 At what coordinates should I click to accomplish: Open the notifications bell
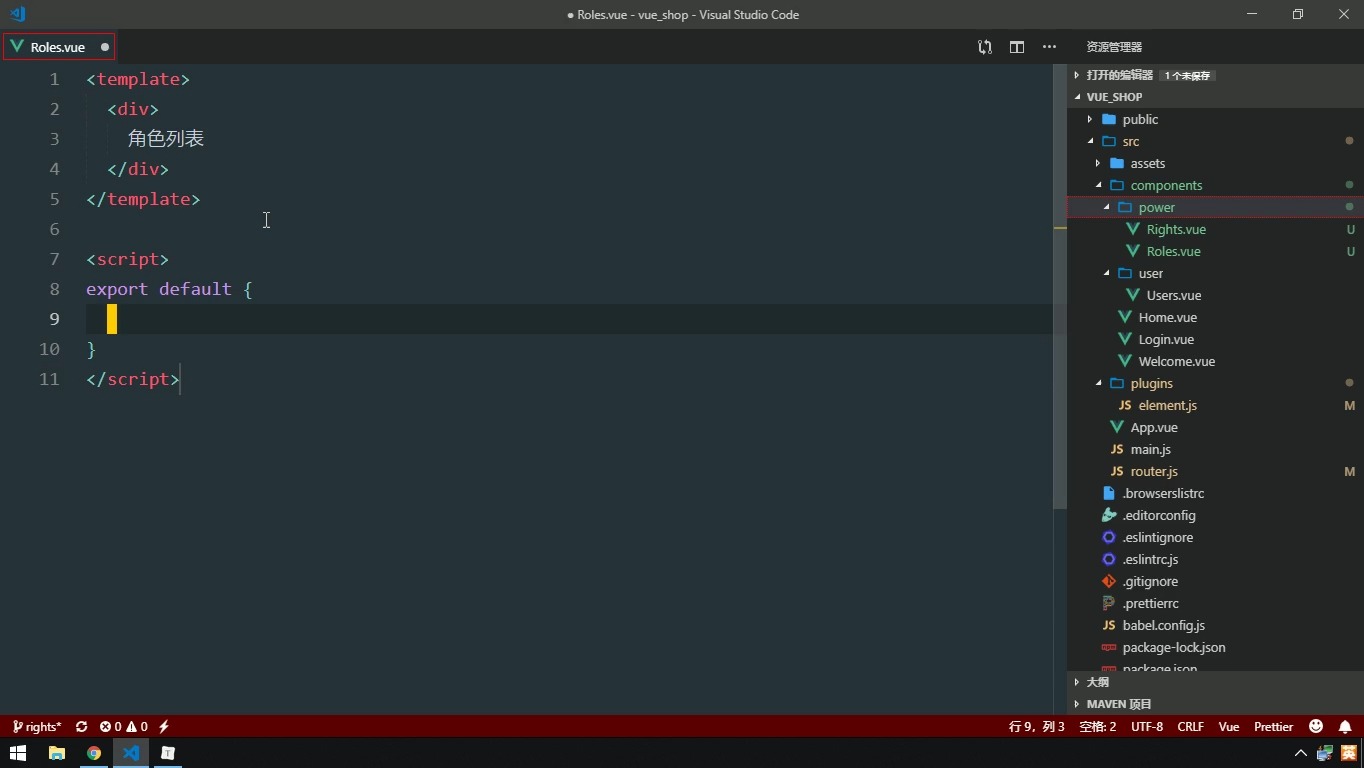tap(1345, 727)
